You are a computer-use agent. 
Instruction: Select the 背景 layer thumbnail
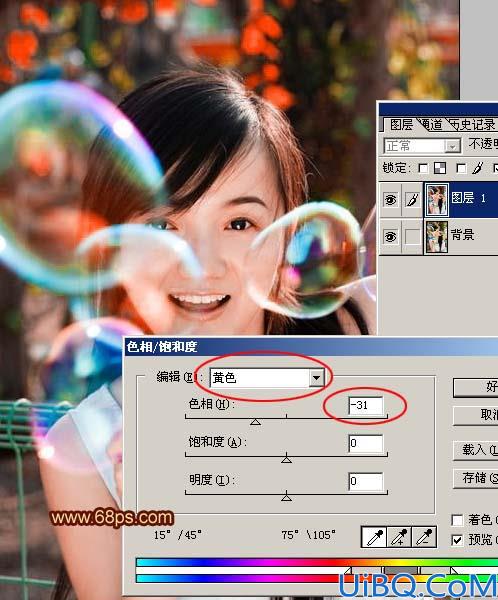[x=437, y=237]
